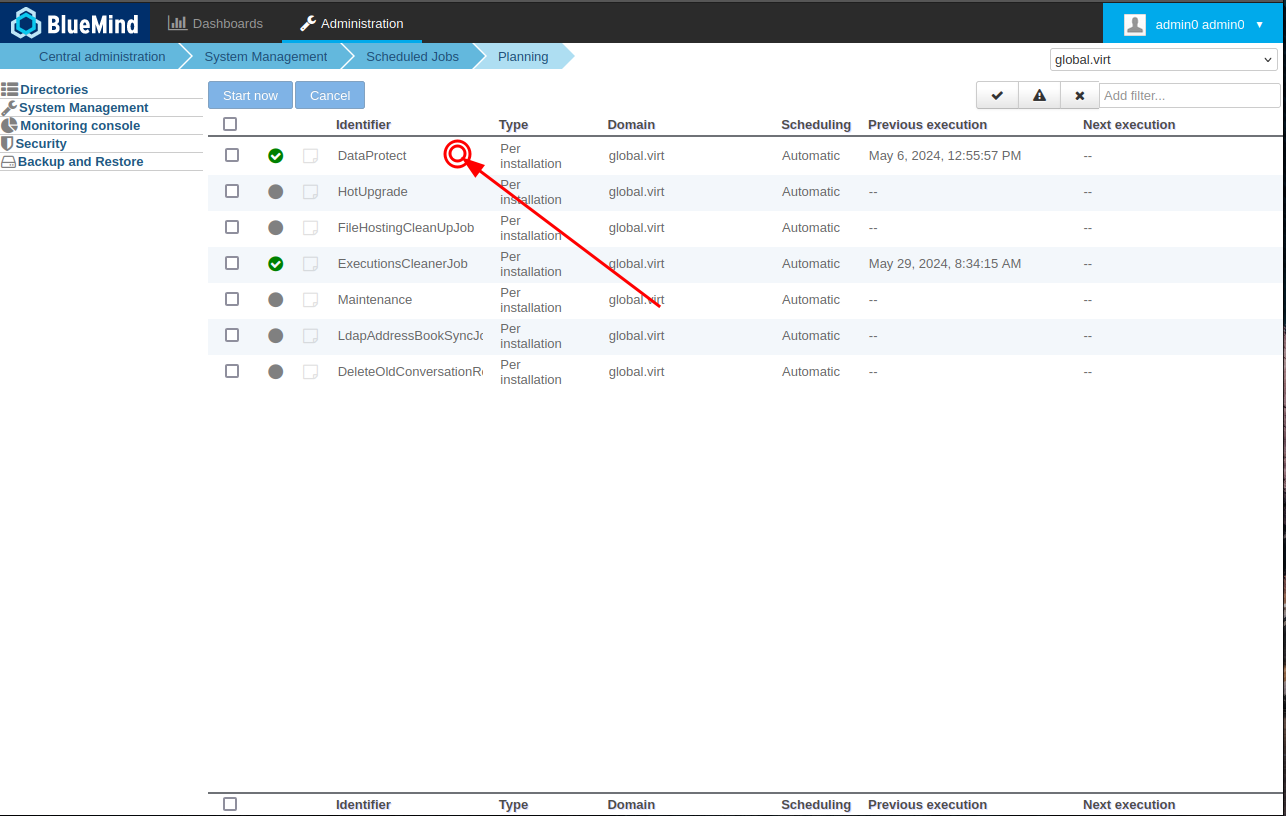
Task: Click the log note icon for ExecutionsCleanerJob
Action: coord(311,264)
